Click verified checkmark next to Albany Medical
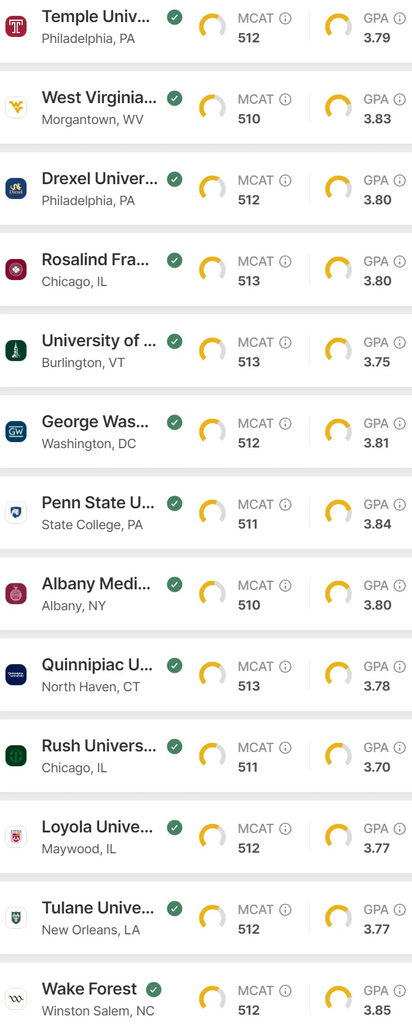The height and width of the screenshot is (1024, 412). point(174,584)
